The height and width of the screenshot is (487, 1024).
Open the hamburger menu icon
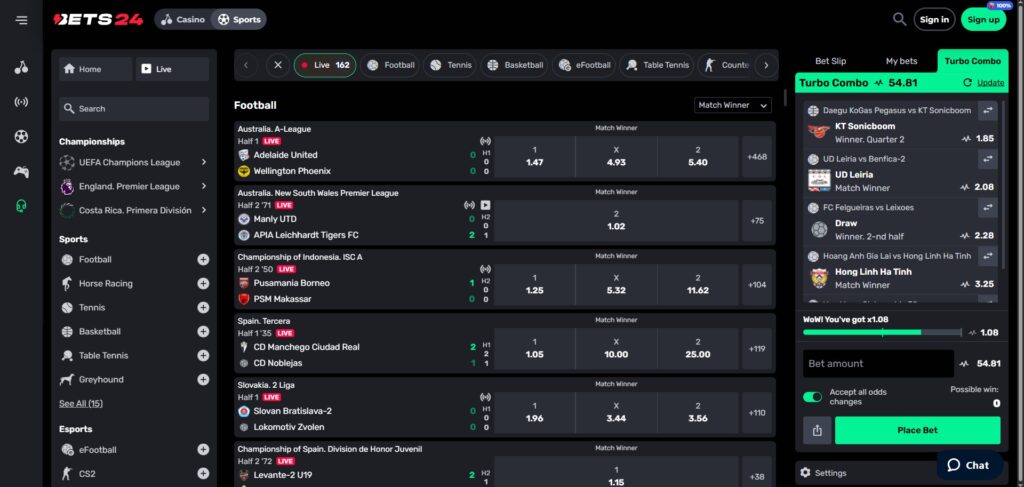(x=21, y=20)
